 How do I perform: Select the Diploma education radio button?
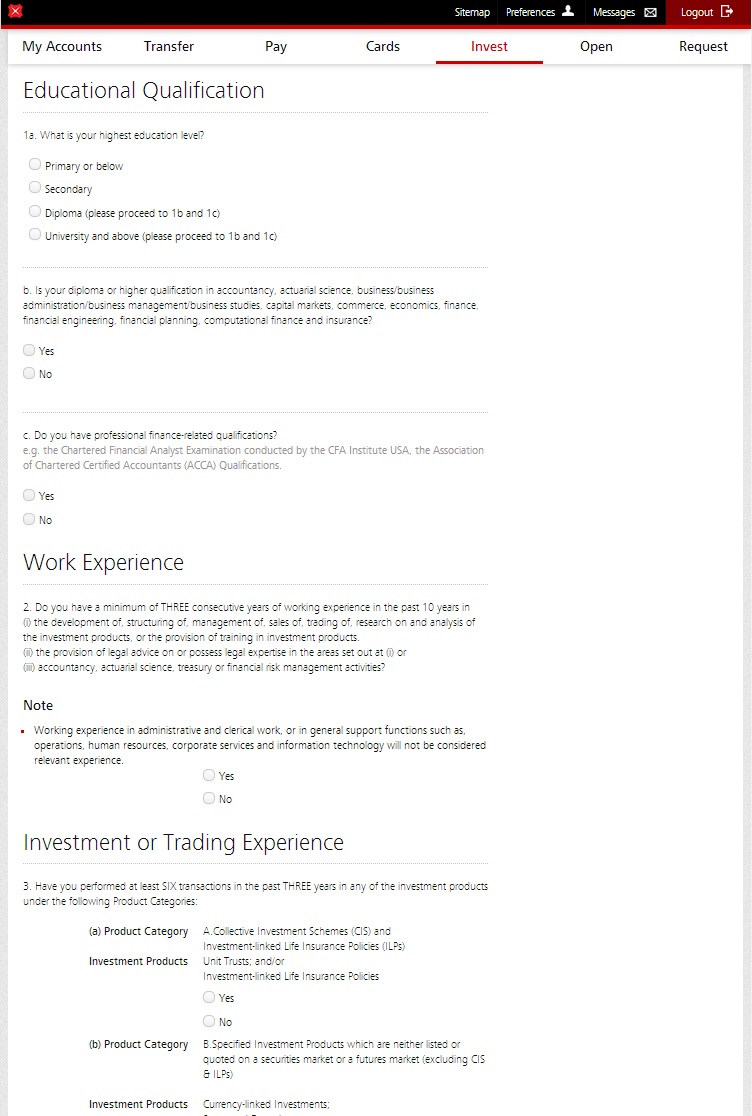pos(35,211)
